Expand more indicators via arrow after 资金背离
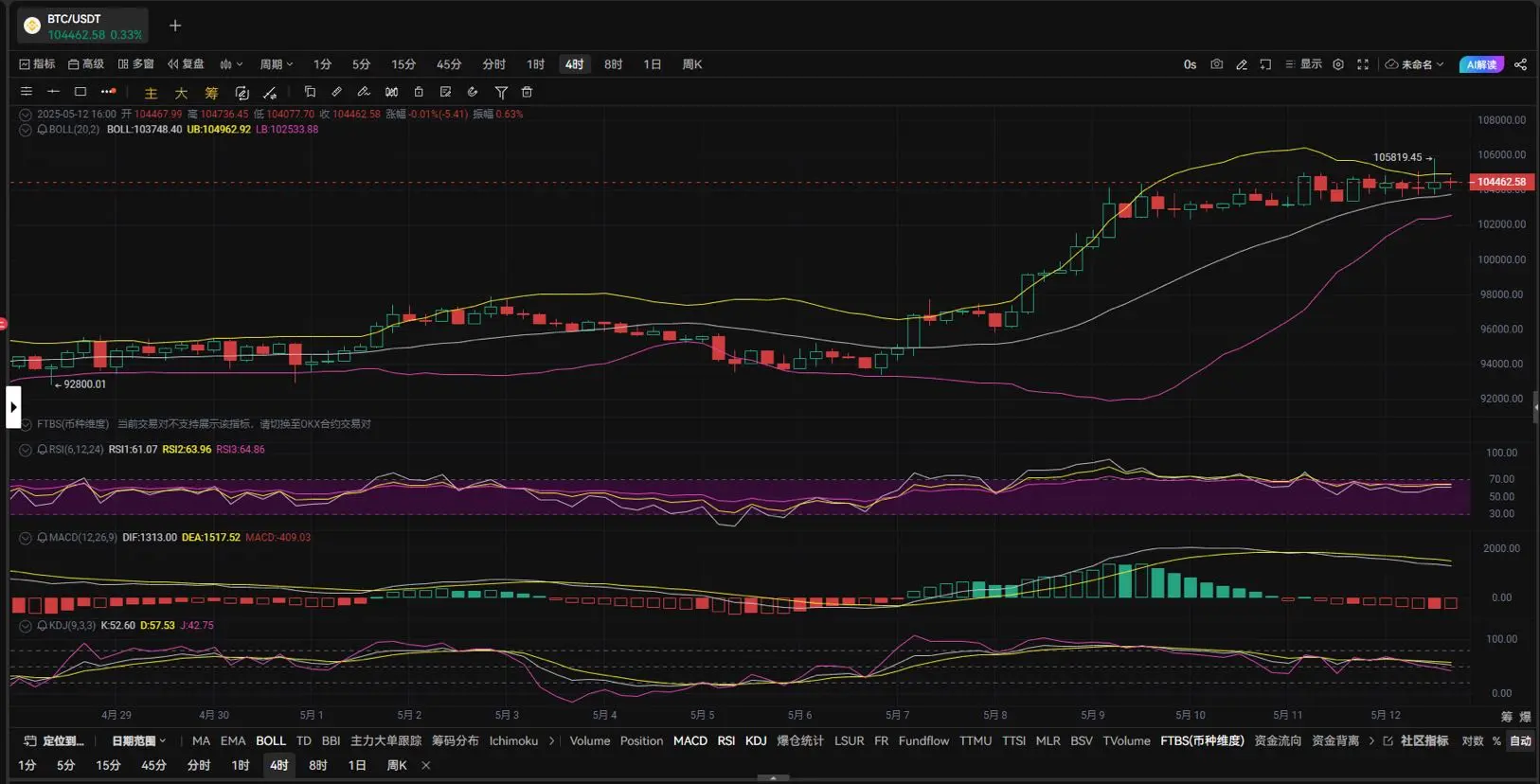The width and height of the screenshot is (1540, 784). pyautogui.click(x=1371, y=741)
